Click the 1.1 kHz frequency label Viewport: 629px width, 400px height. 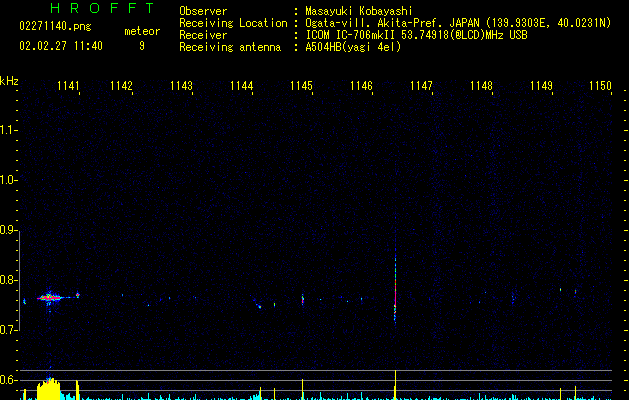coord(7,130)
